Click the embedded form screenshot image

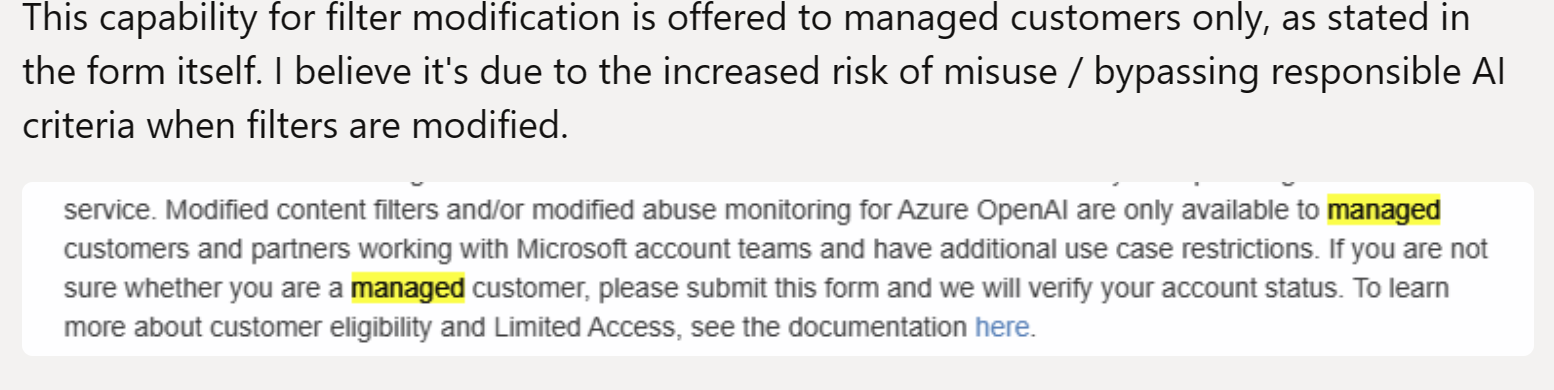[777, 268]
